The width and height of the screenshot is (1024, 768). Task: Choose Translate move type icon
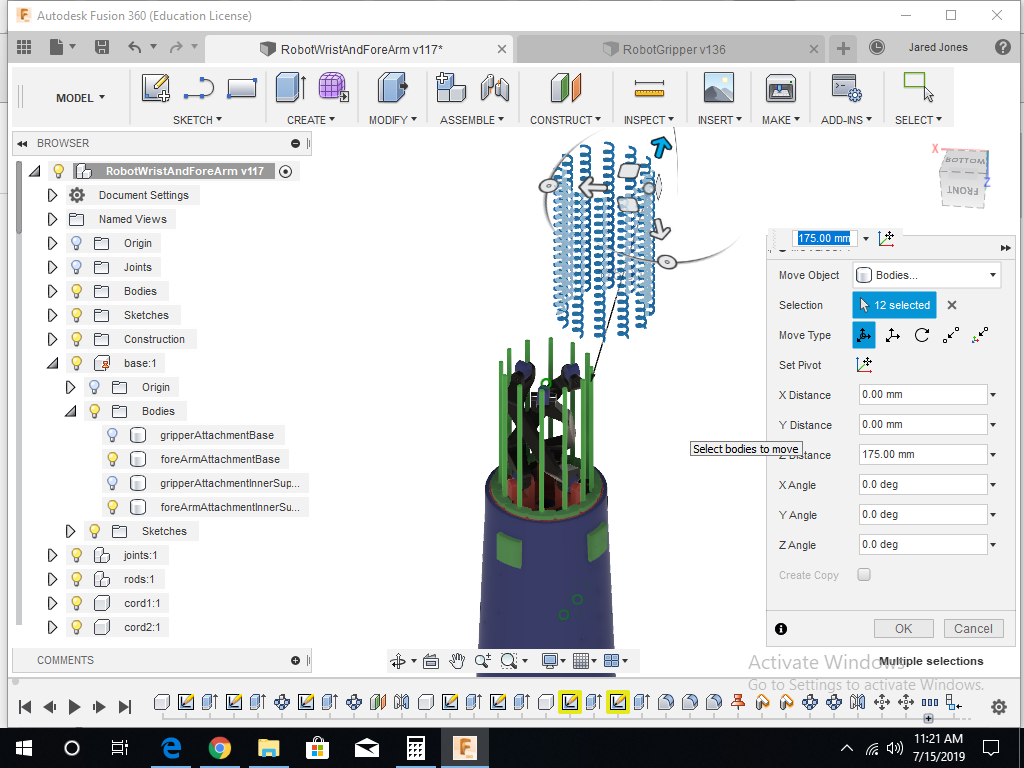[893, 335]
